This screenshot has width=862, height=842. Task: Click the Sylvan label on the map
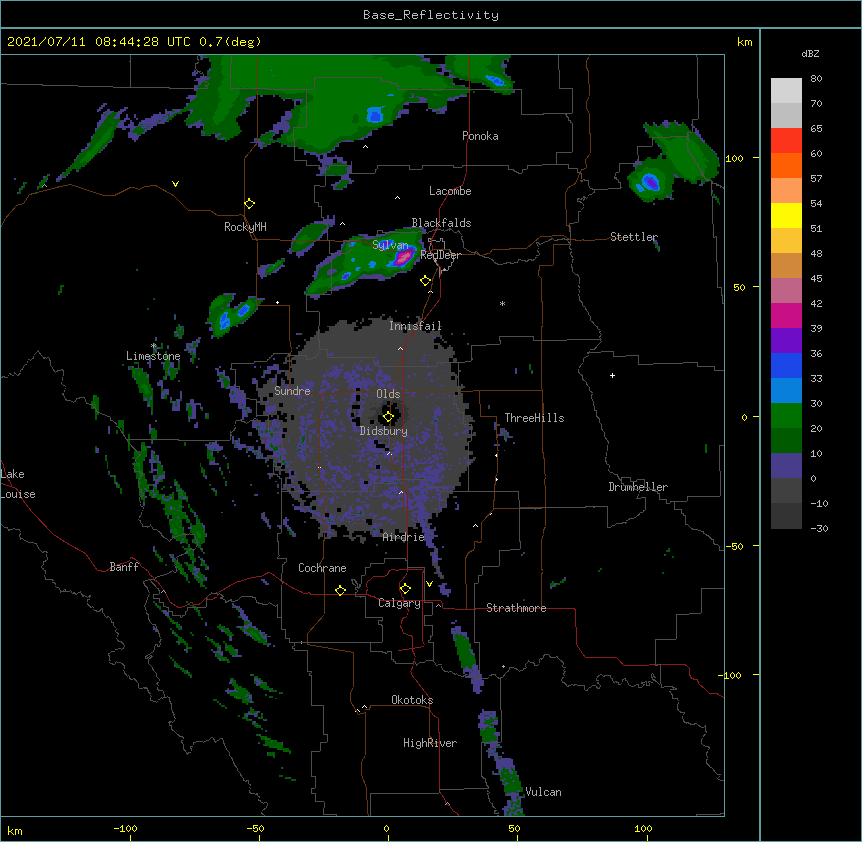[390, 245]
